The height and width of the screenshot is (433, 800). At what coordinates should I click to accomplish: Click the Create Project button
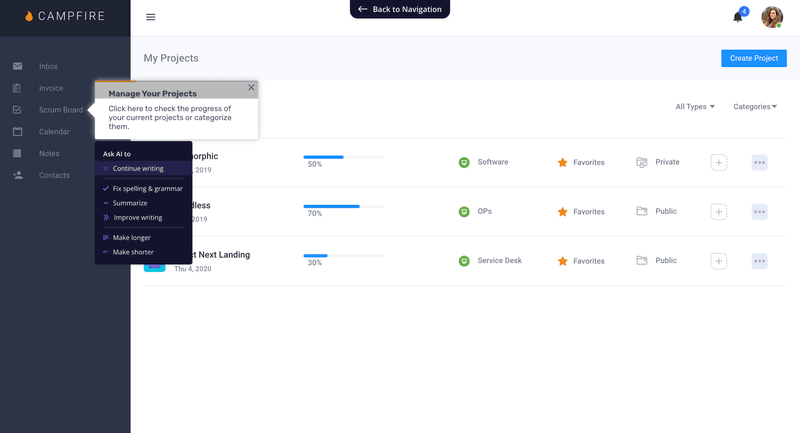(x=753, y=58)
